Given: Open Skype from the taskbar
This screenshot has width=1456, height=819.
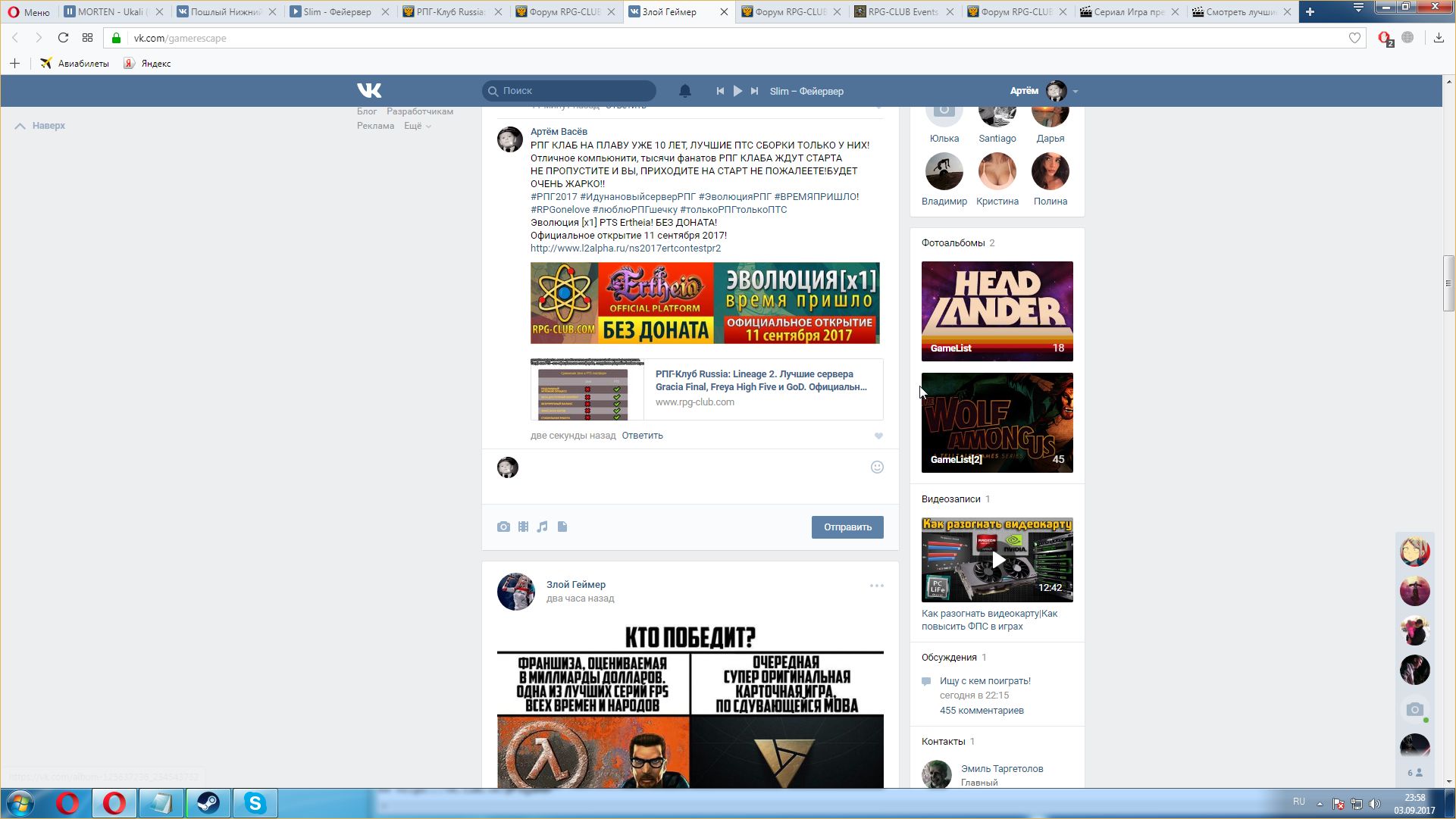Looking at the screenshot, I should 255,803.
